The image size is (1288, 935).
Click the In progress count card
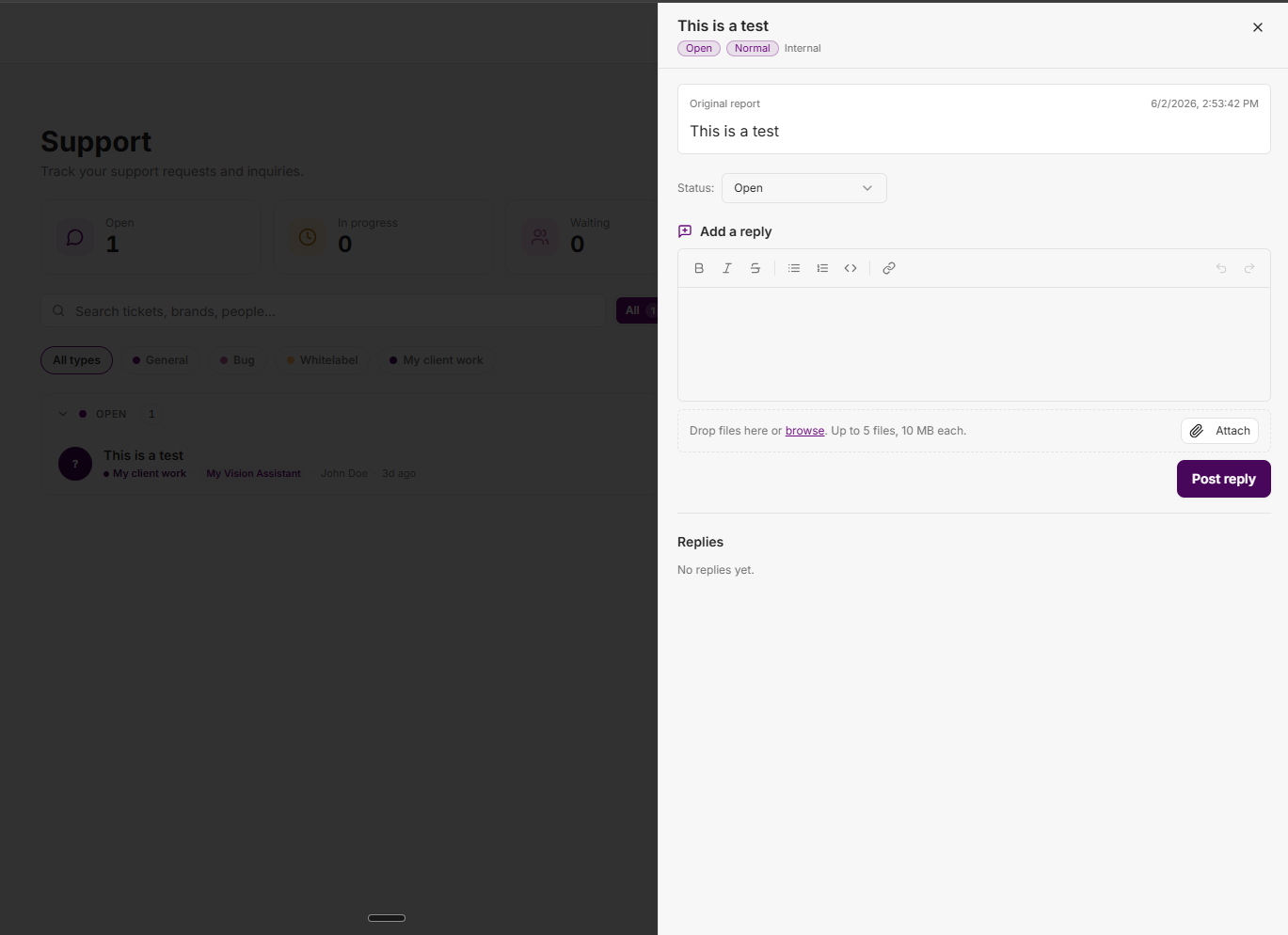(383, 237)
